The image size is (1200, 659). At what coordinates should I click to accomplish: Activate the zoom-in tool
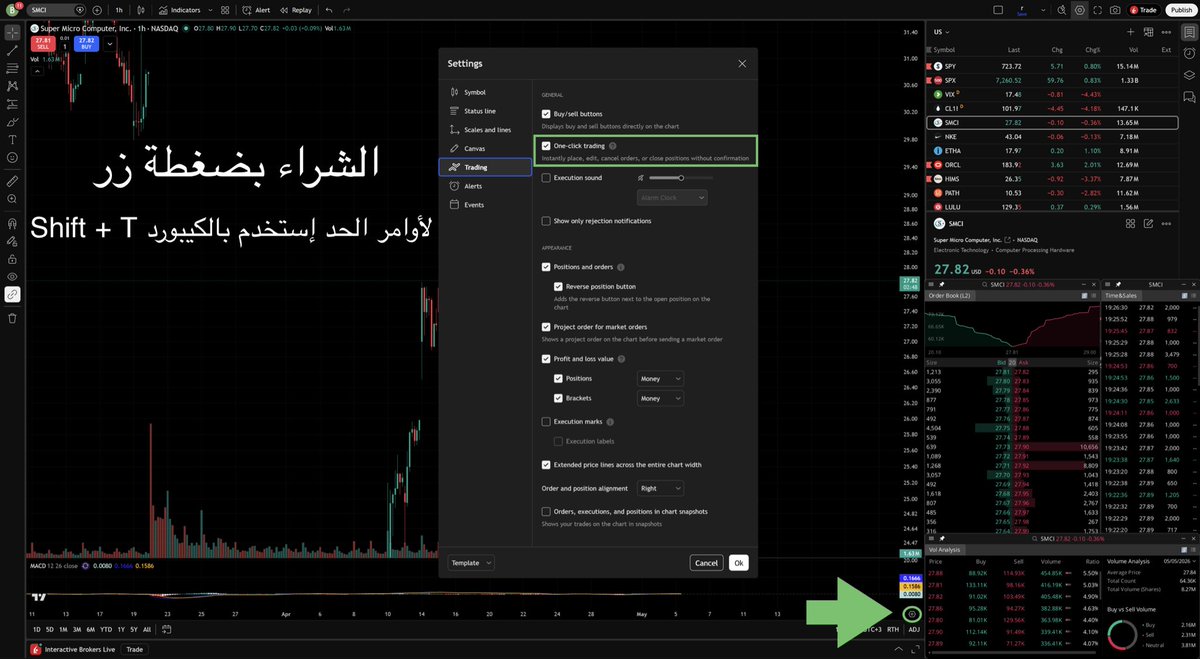pyautogui.click(x=12, y=200)
